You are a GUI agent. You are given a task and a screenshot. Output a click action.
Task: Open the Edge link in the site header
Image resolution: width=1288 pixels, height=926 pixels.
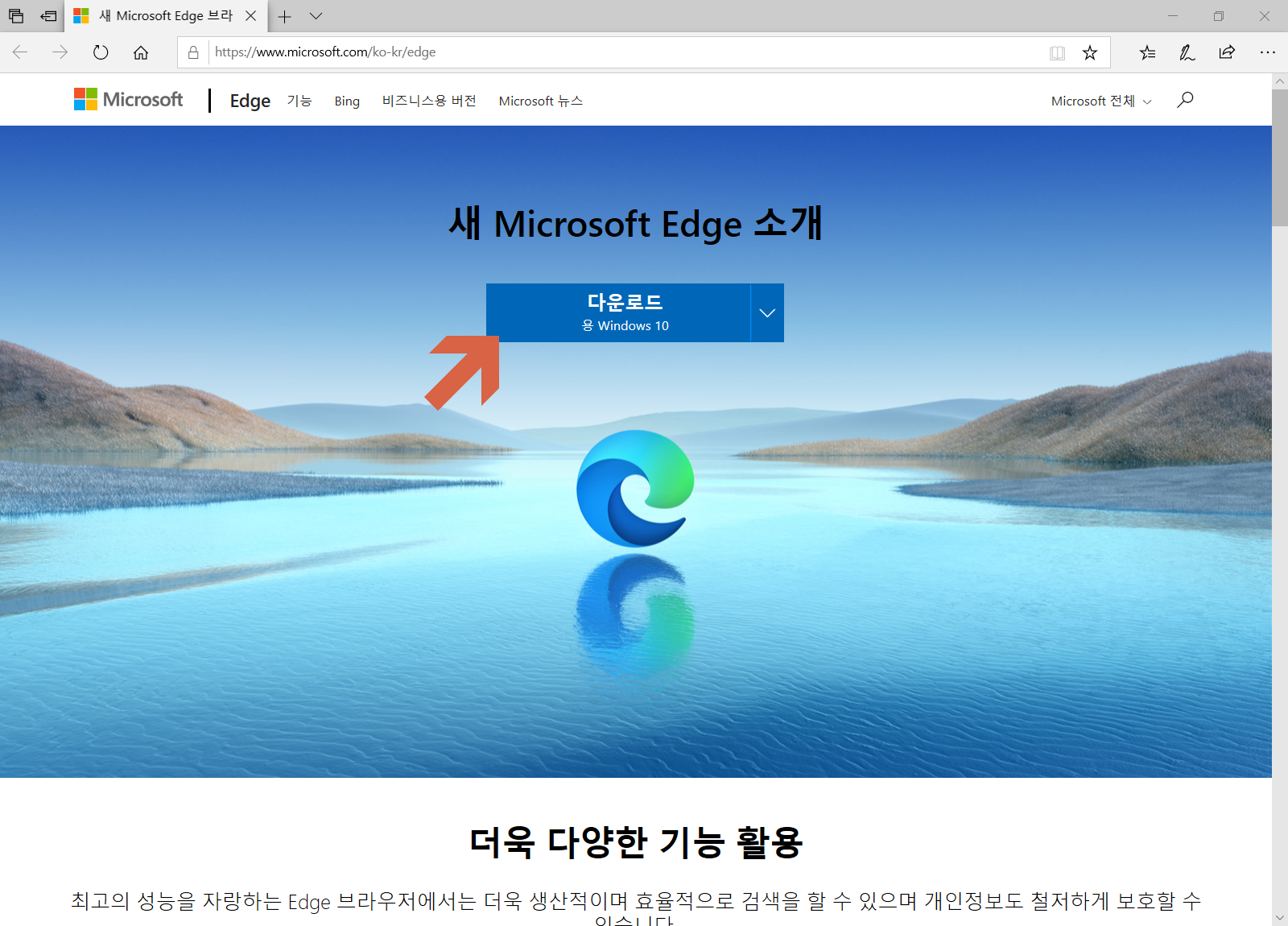(x=250, y=101)
